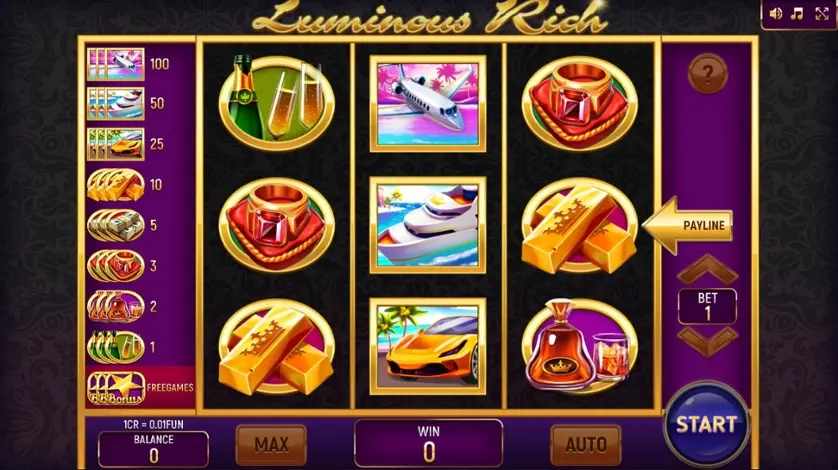This screenshot has width=838, height=470.
Task: Click the yellow sports car reel symbol
Action: pos(428,346)
